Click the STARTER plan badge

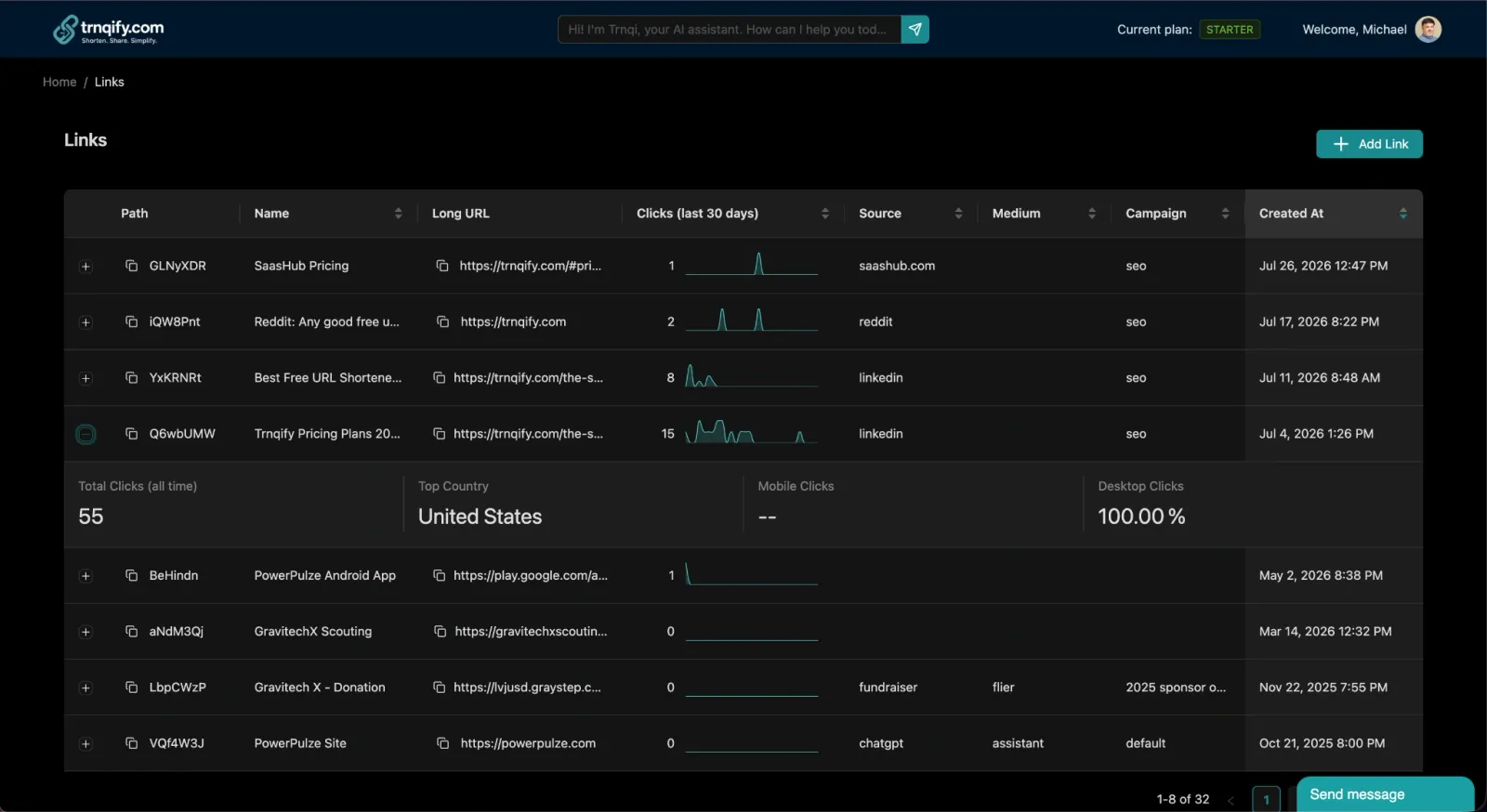1230,30
